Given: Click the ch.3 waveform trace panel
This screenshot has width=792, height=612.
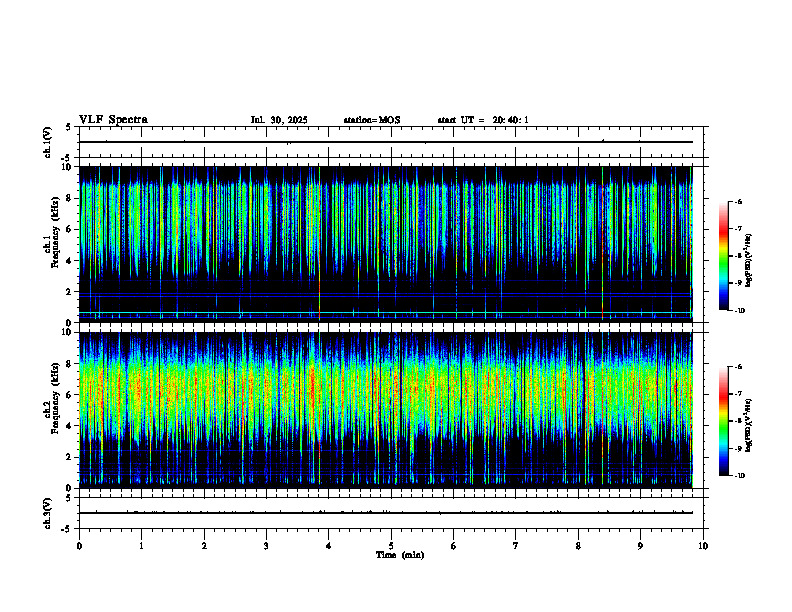Looking at the screenshot, I should pos(391,513).
